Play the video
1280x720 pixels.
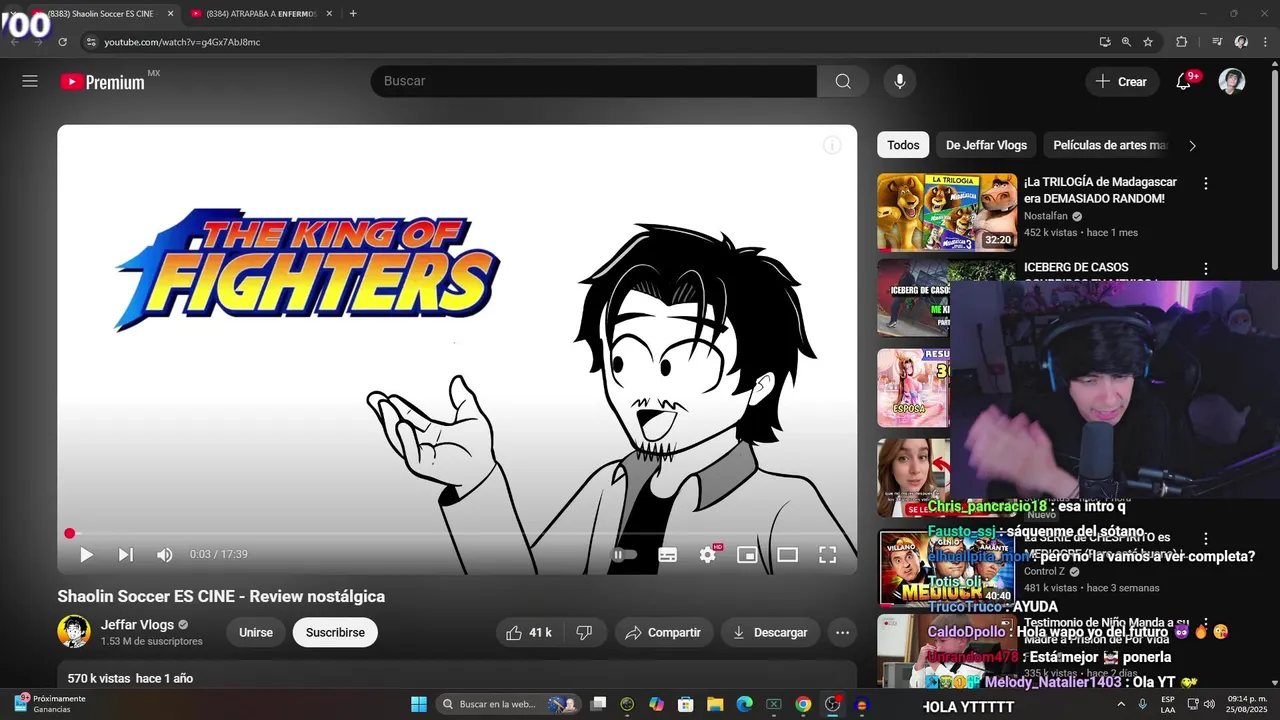tap(86, 554)
